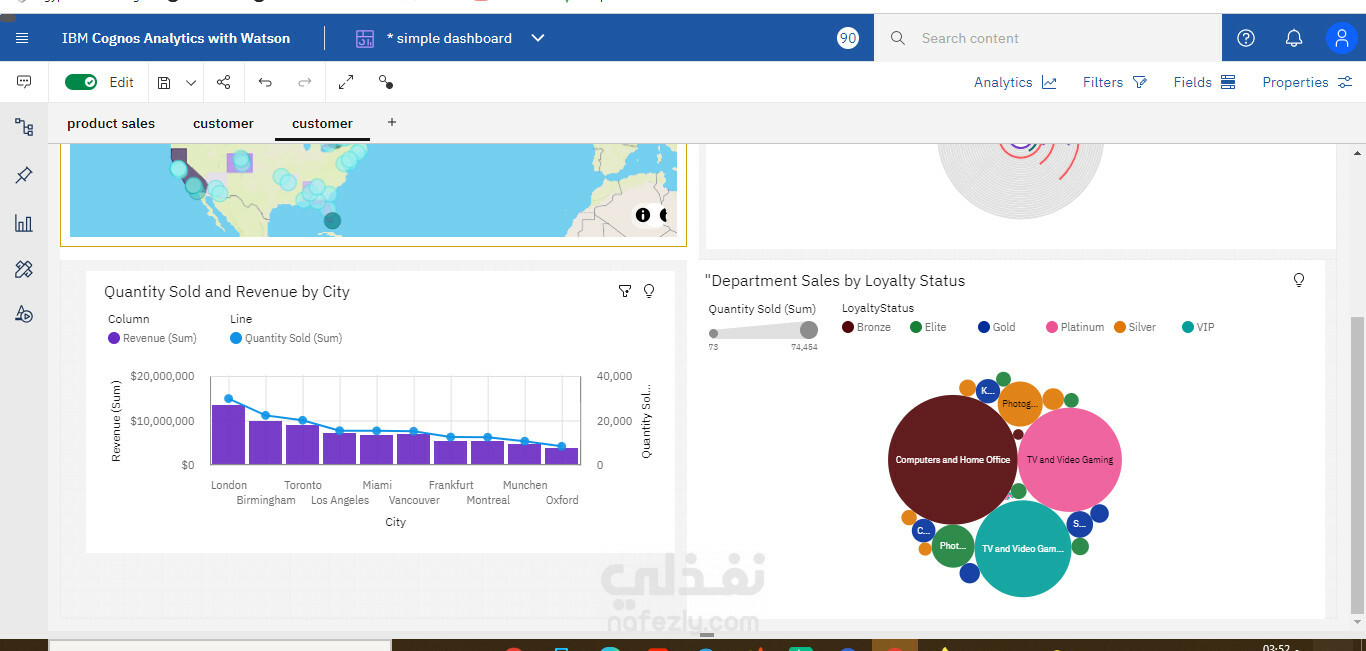This screenshot has width=1366, height=651.
Task: Open the widgets panel in the sidebar
Action: pyautogui.click(x=23, y=269)
